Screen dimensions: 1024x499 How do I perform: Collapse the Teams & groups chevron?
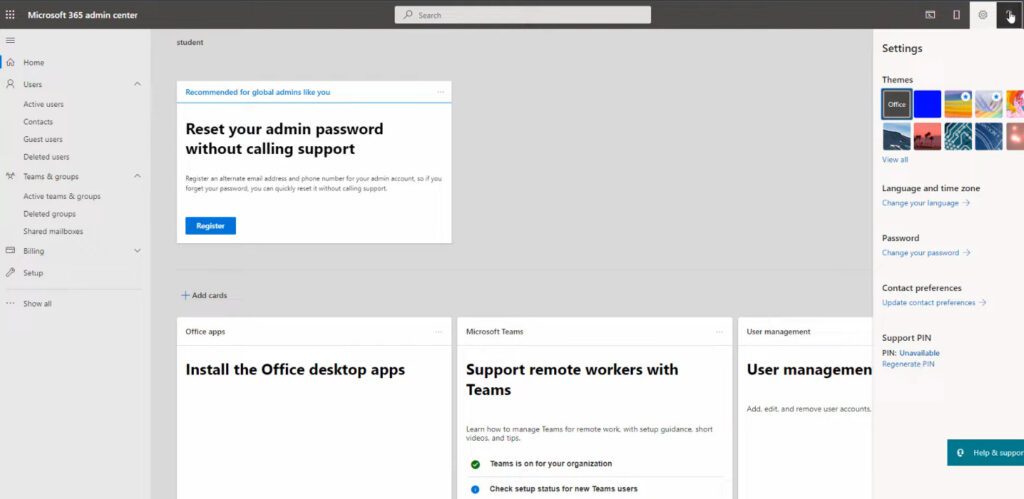point(137,176)
